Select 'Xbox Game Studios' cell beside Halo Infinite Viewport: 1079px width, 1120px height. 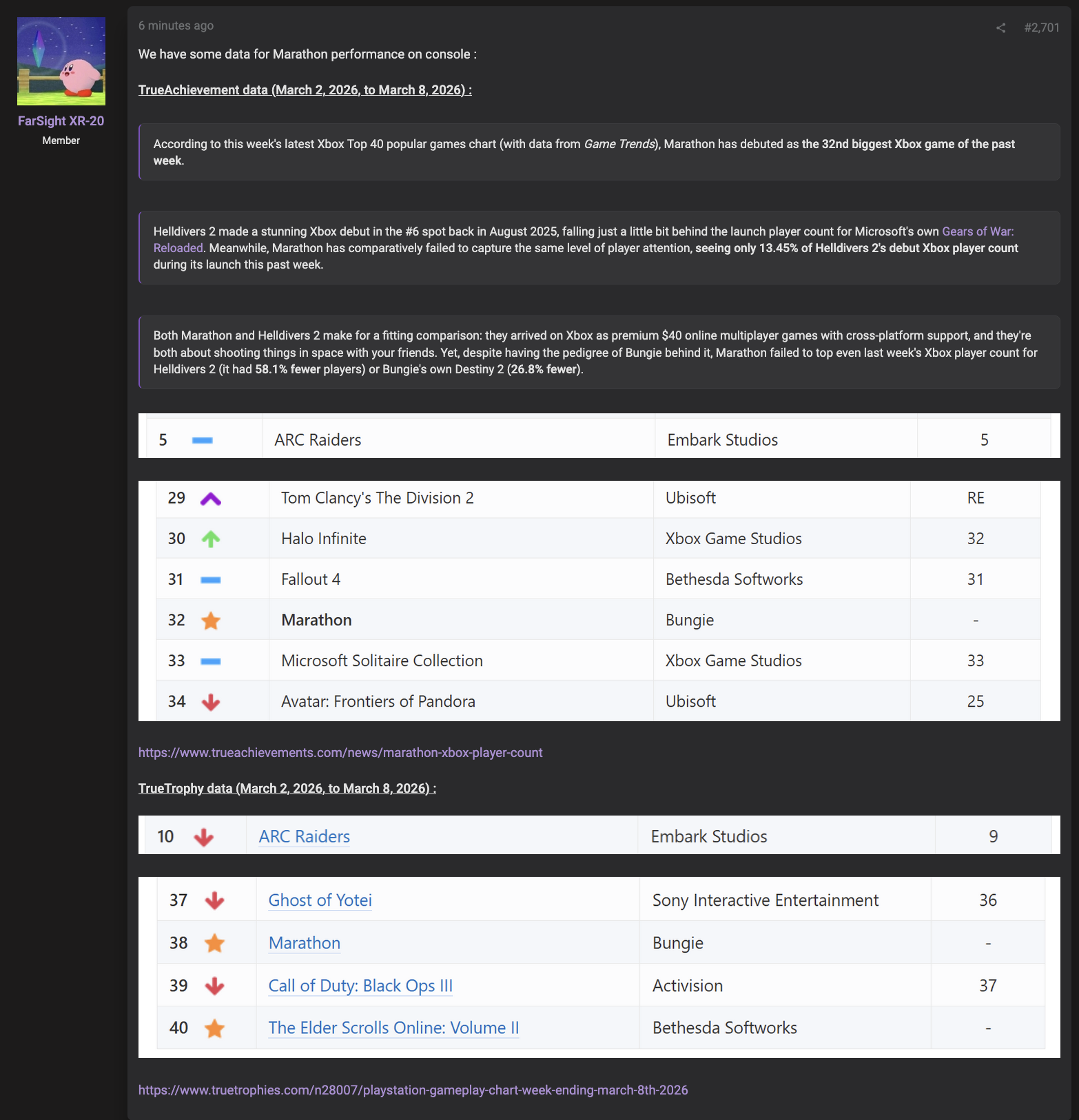782,539
